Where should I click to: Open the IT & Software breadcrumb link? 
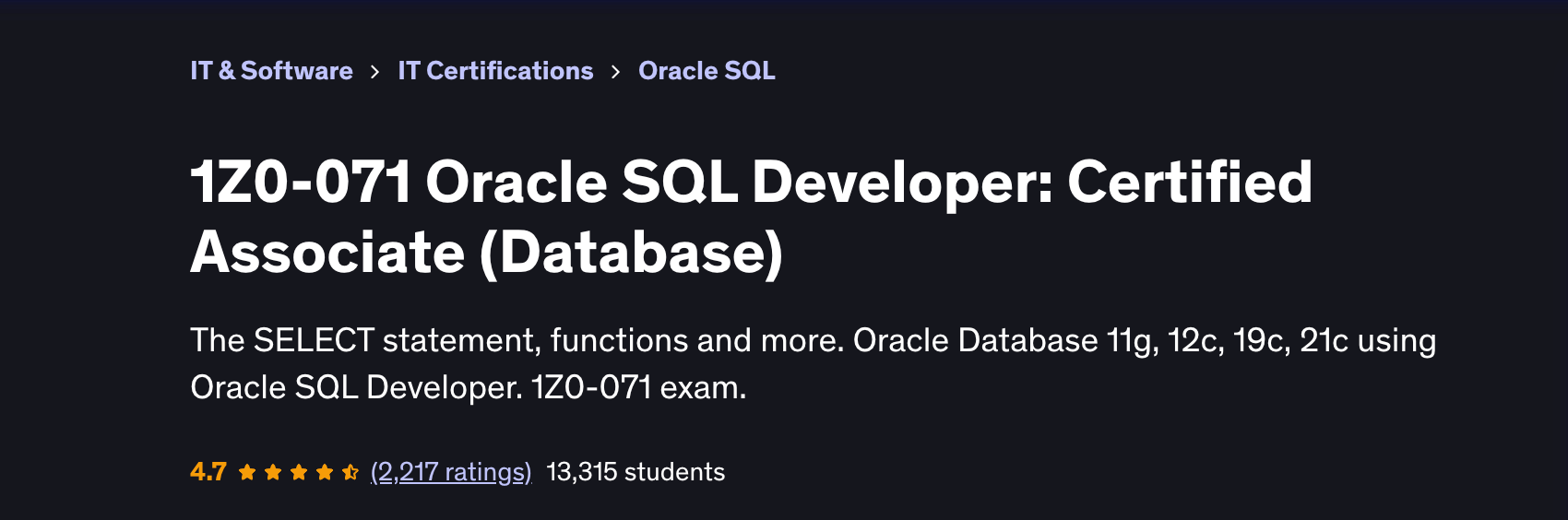coord(271,71)
